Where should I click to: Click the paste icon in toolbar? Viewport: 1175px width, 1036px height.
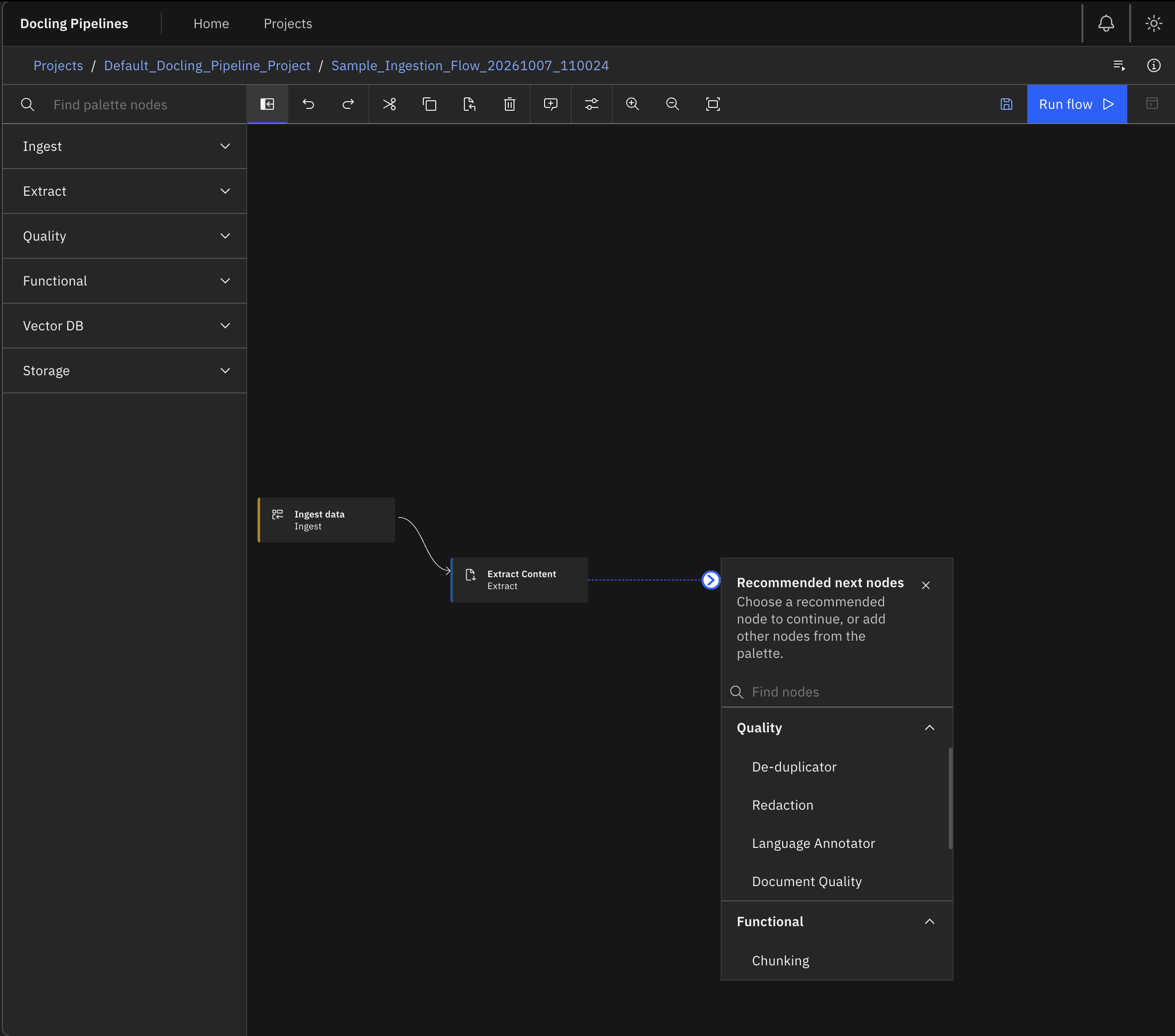(x=469, y=104)
